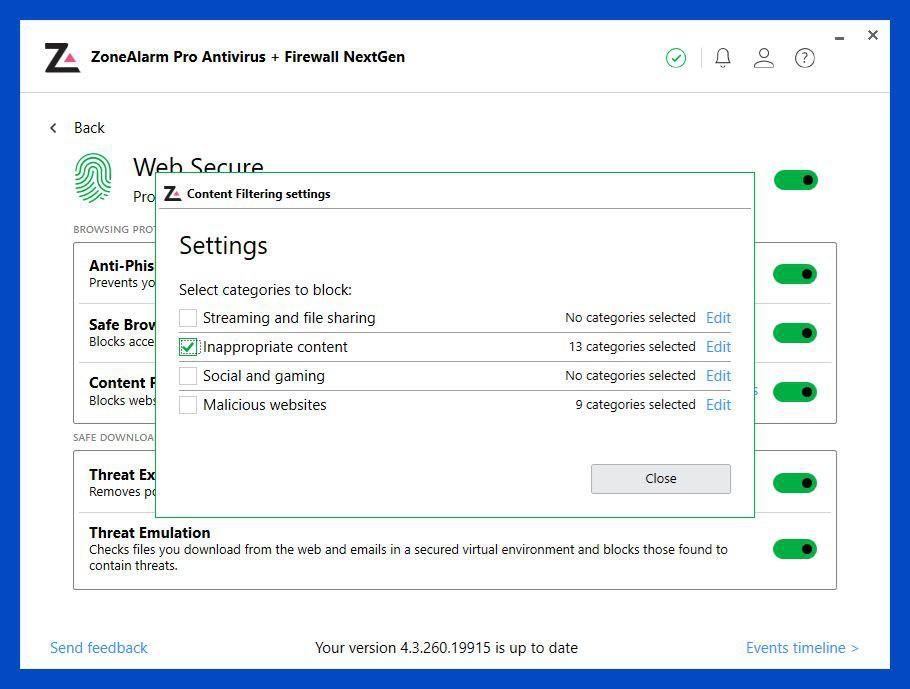Toggle the Content Filtering switch
Image resolution: width=910 pixels, height=689 pixels.
795,392
